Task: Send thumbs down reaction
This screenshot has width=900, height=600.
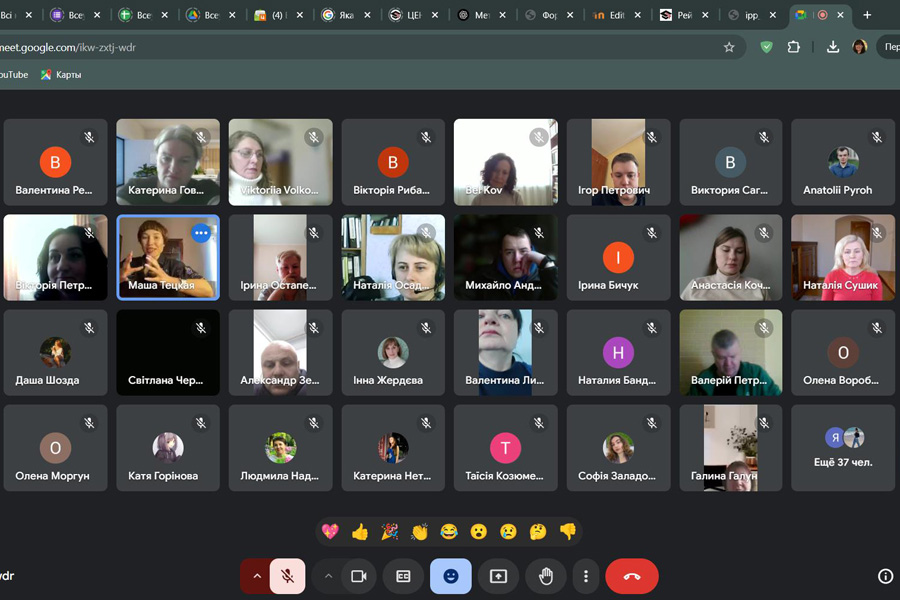Action: [x=568, y=532]
